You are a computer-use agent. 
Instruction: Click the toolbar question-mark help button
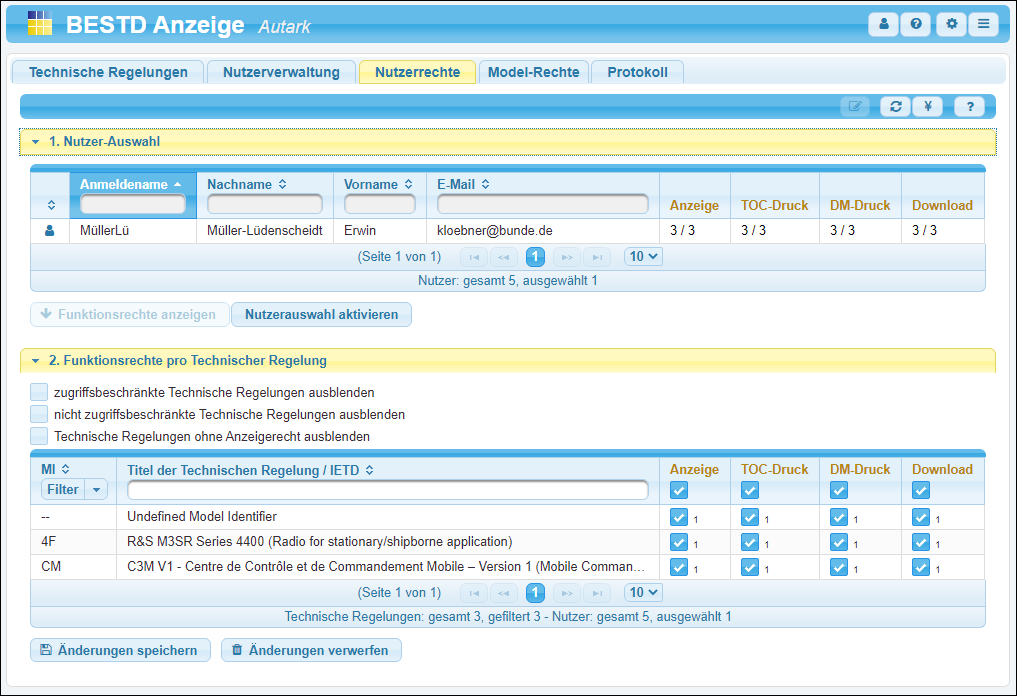point(970,106)
